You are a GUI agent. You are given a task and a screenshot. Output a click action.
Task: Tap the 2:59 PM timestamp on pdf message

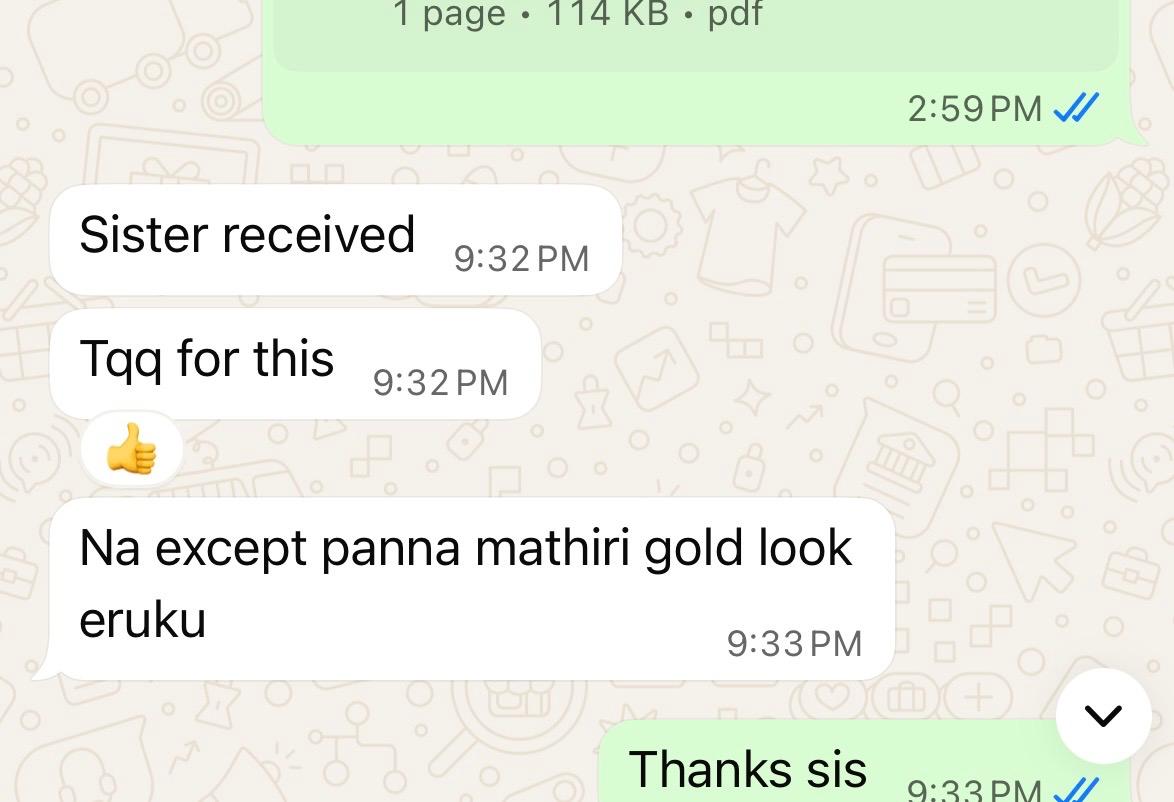974,109
